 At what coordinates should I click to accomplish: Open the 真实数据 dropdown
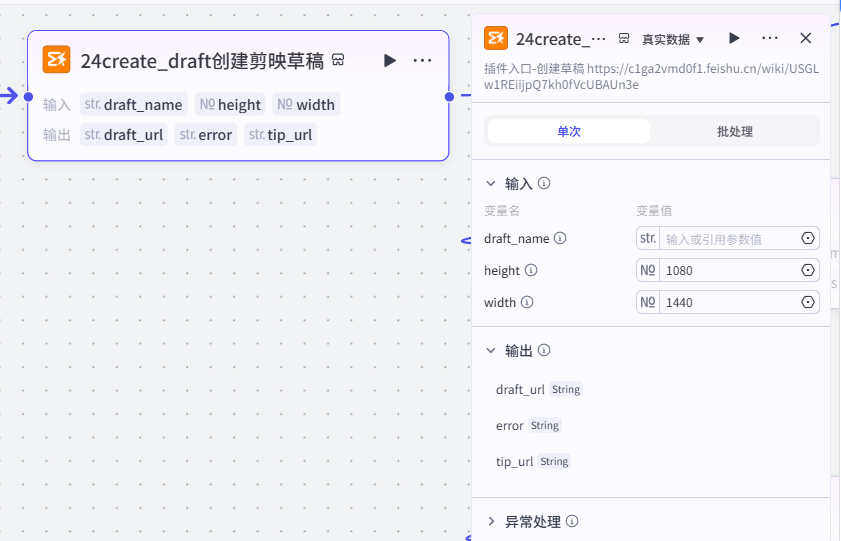pyautogui.click(x=673, y=39)
